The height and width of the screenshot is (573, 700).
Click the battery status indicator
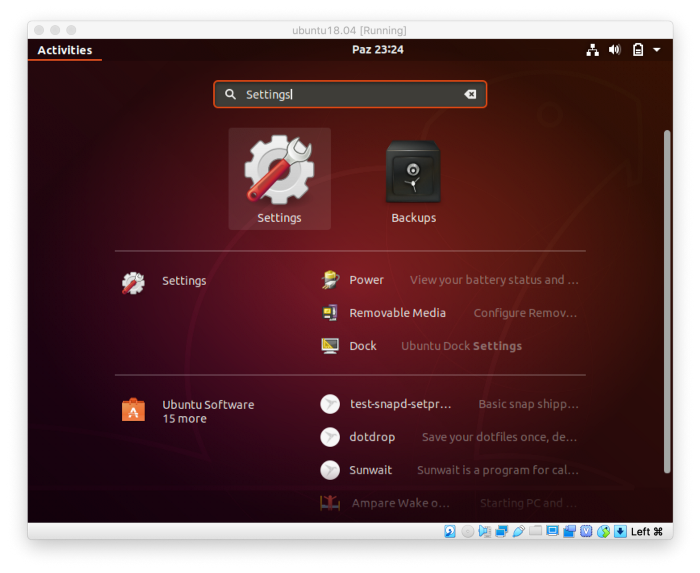pyautogui.click(x=638, y=50)
